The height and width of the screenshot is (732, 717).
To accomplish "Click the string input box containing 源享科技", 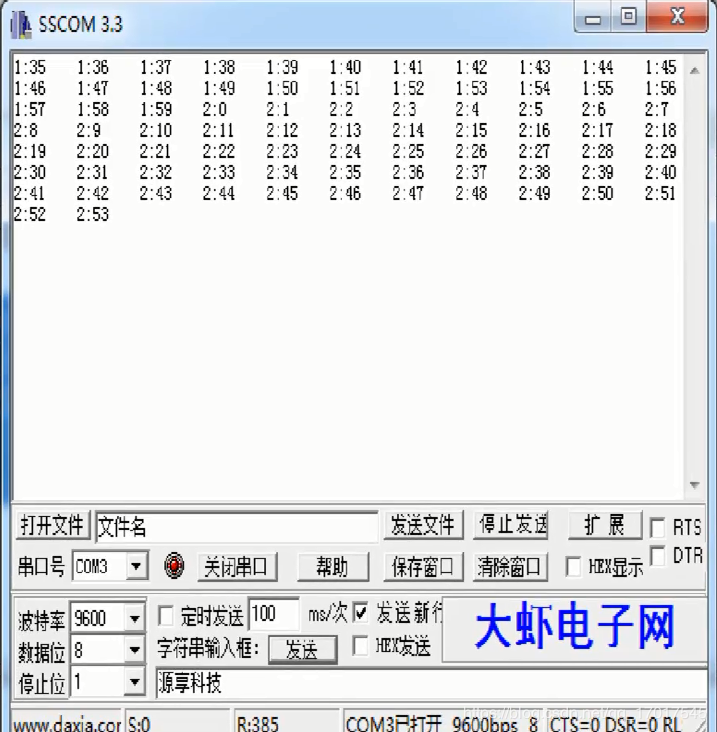I will (430, 683).
